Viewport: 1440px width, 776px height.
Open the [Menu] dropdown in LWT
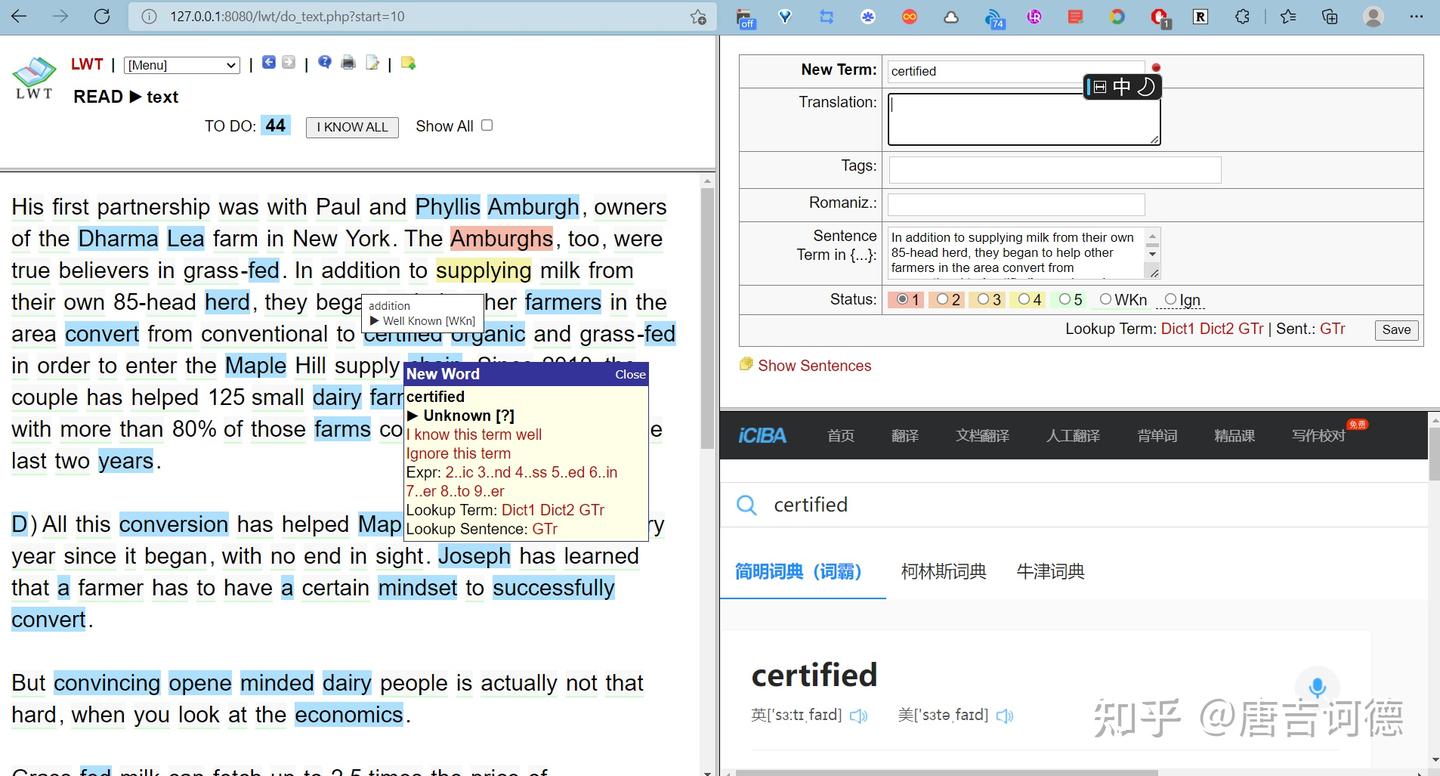(182, 65)
